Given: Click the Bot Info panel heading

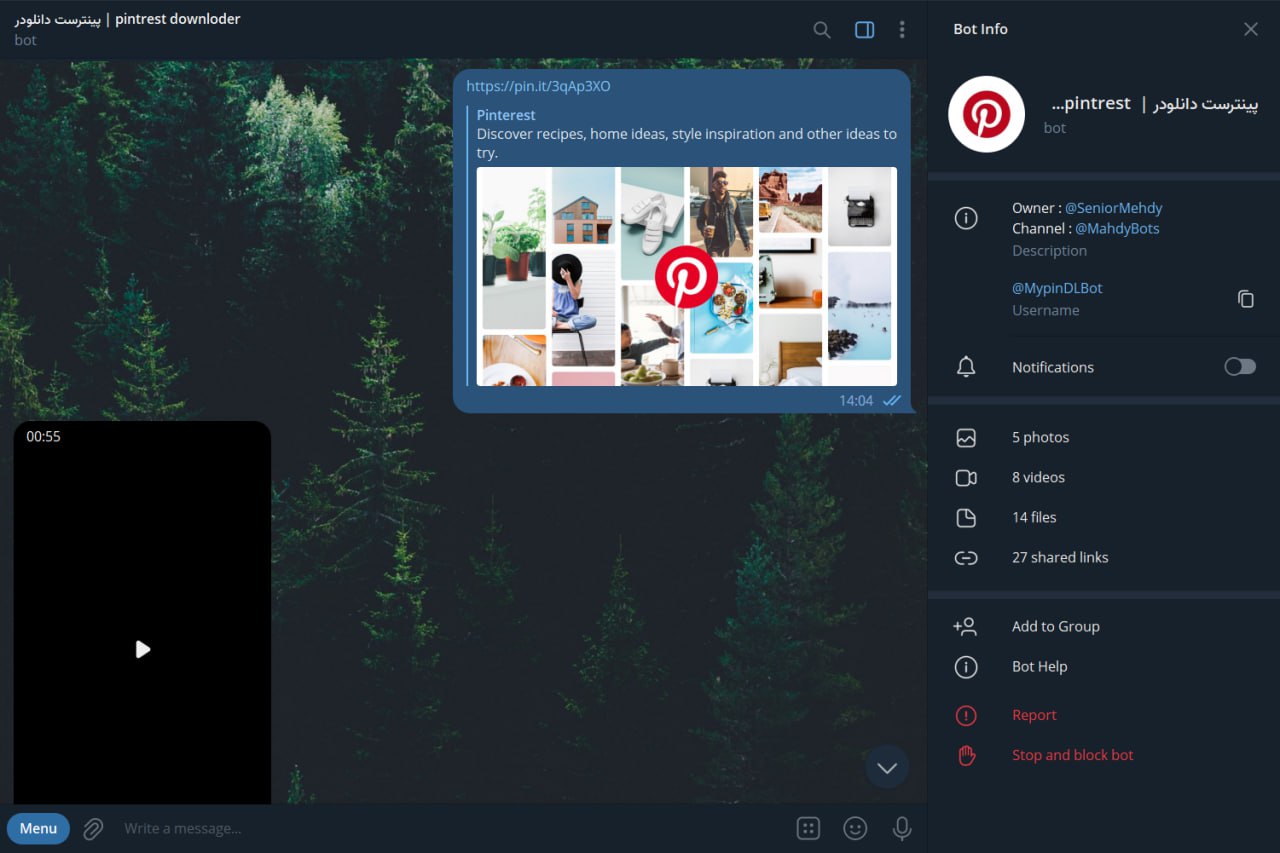Looking at the screenshot, I should (x=980, y=29).
